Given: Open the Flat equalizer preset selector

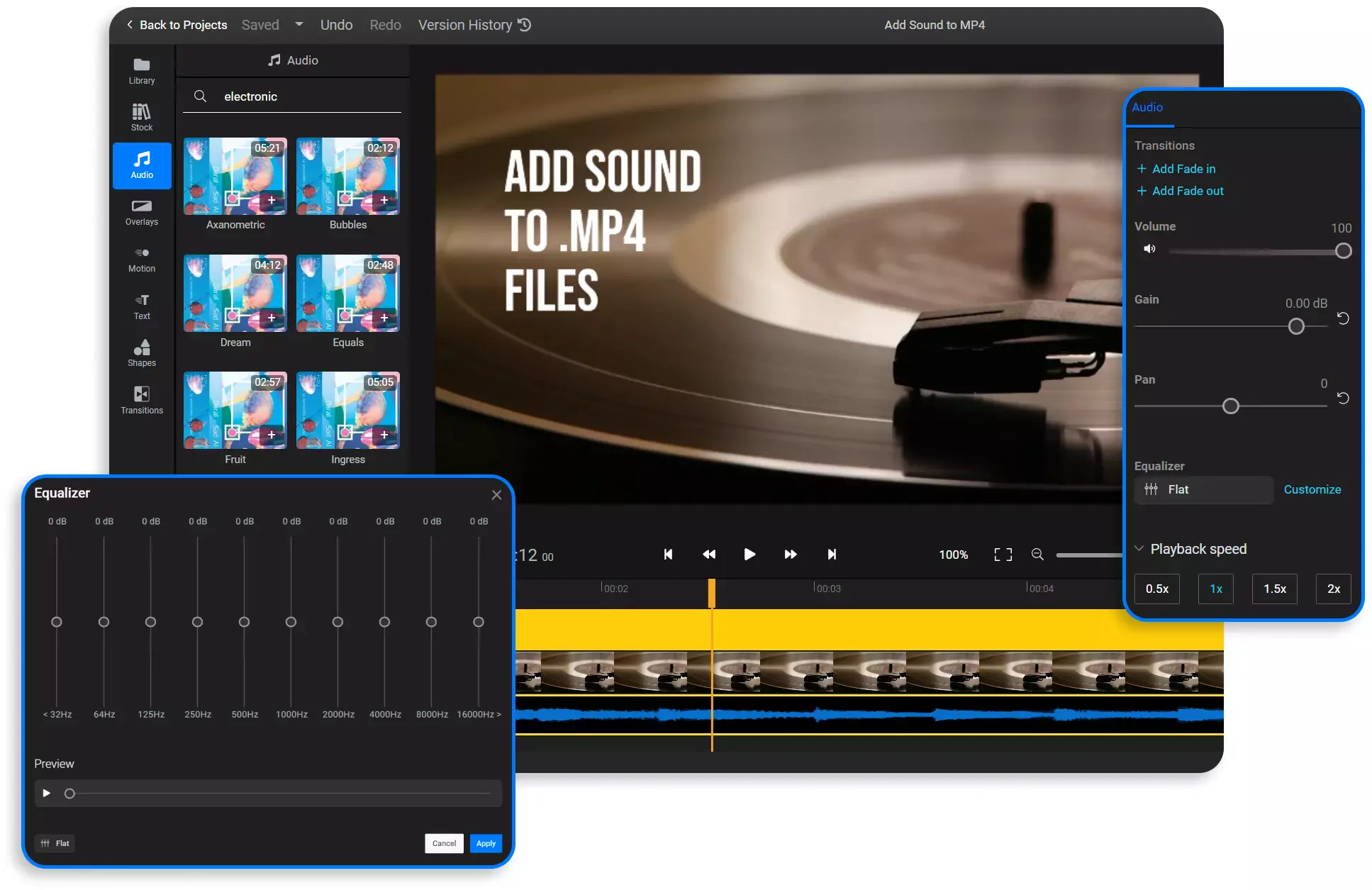Looking at the screenshot, I should 1203,489.
